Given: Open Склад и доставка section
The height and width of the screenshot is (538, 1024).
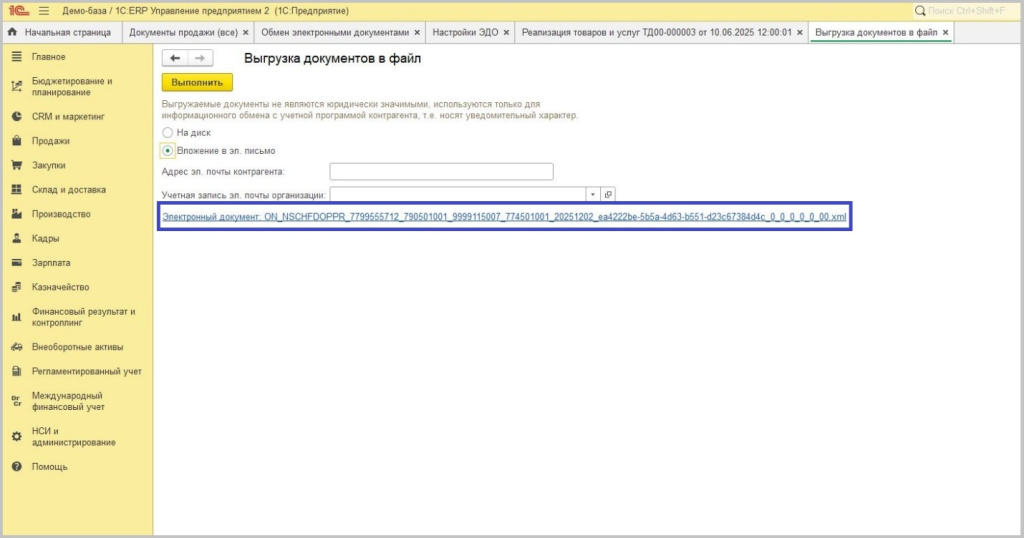Looking at the screenshot, I should pyautogui.click(x=68, y=189).
